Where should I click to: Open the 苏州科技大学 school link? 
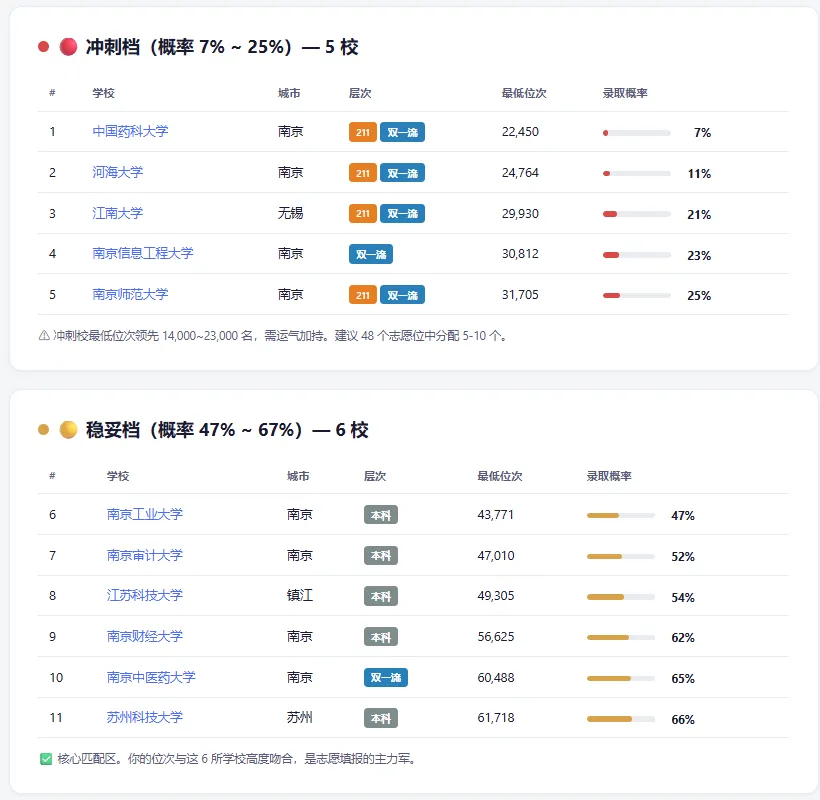click(x=145, y=717)
